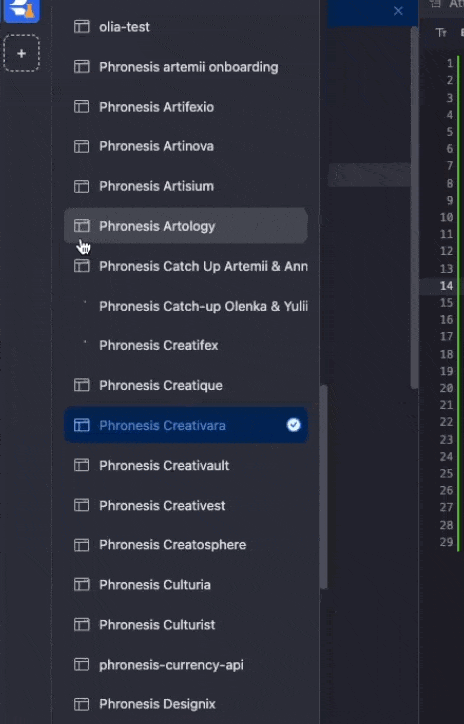Open Phronesis Catch-up Olenka & Yulii

click(x=186, y=306)
